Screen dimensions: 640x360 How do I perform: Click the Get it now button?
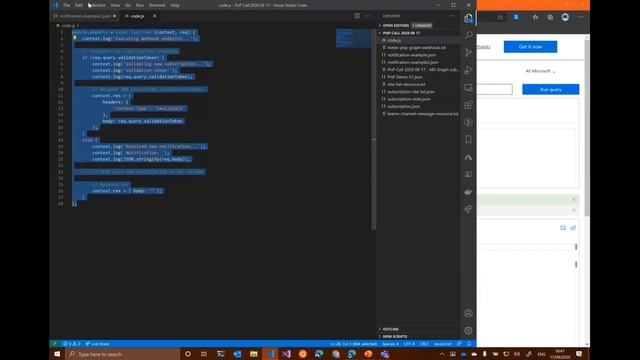530,47
